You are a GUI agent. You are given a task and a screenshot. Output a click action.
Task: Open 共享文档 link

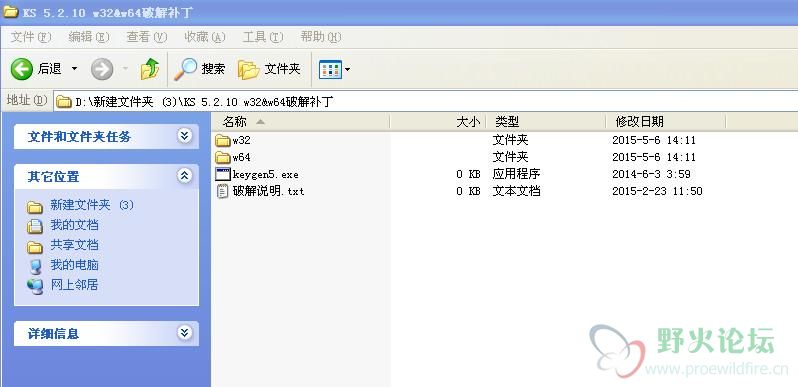tap(74, 244)
